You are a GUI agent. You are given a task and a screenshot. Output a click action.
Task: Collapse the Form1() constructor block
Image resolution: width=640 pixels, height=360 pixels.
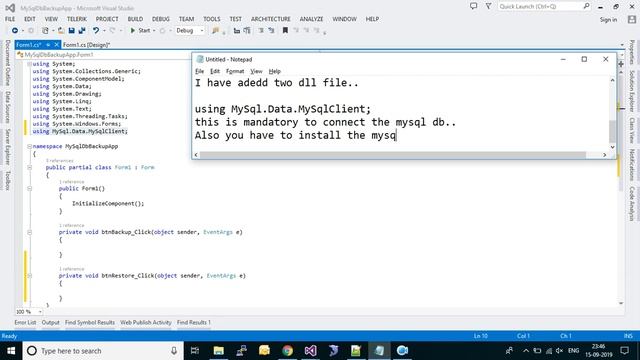pyautogui.click(x=29, y=189)
